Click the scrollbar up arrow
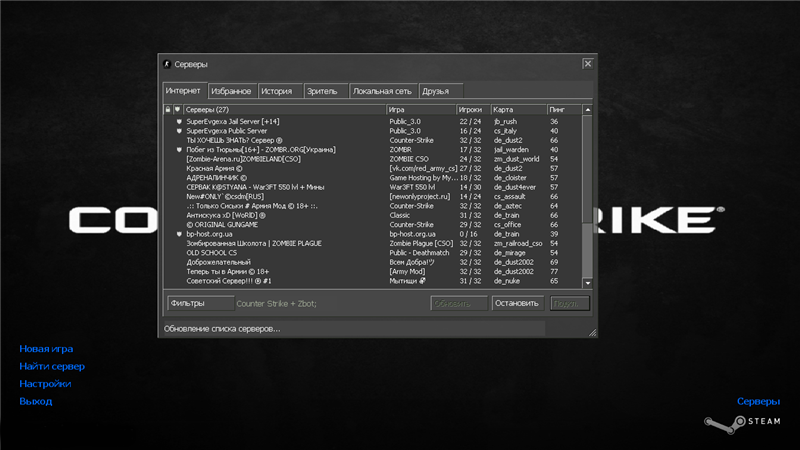The height and width of the screenshot is (450, 800). pyautogui.click(x=588, y=110)
